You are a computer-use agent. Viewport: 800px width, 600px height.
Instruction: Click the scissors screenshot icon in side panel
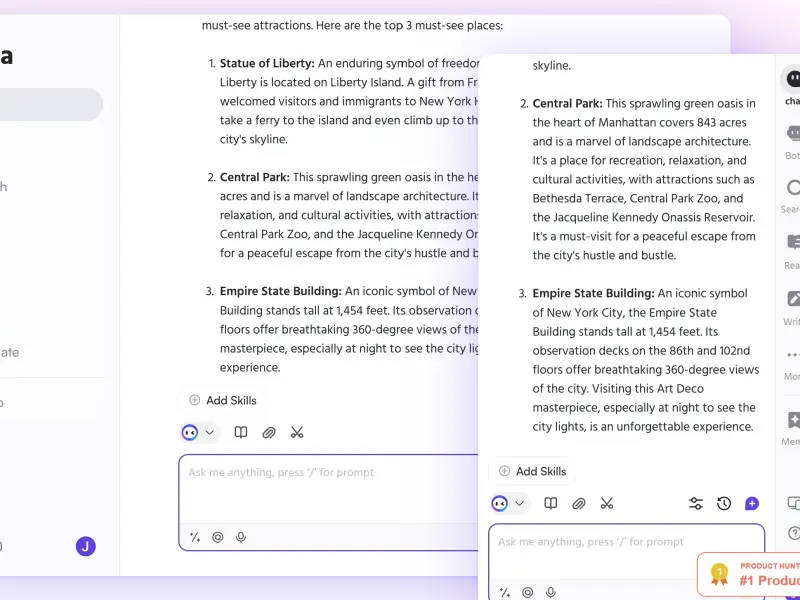coord(607,504)
